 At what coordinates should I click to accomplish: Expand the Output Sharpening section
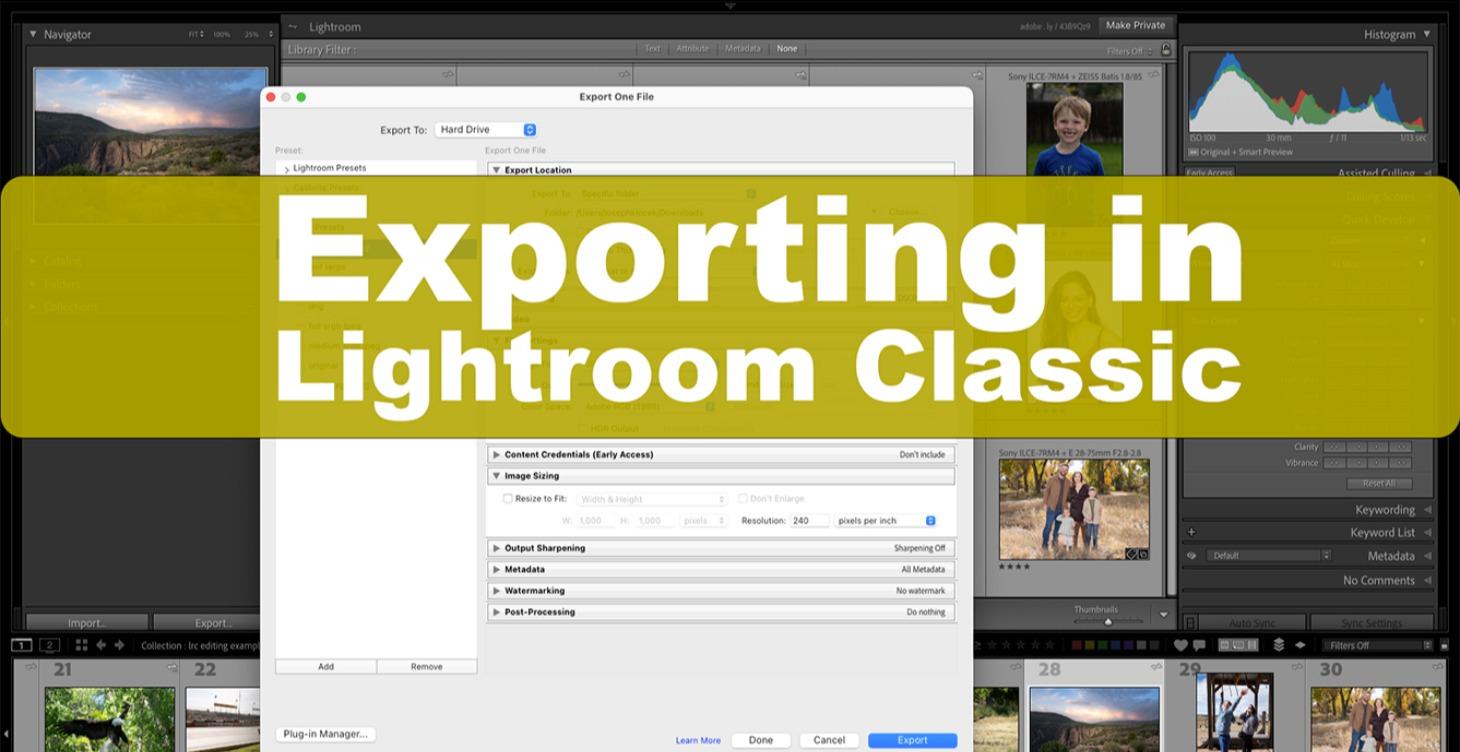(x=496, y=548)
